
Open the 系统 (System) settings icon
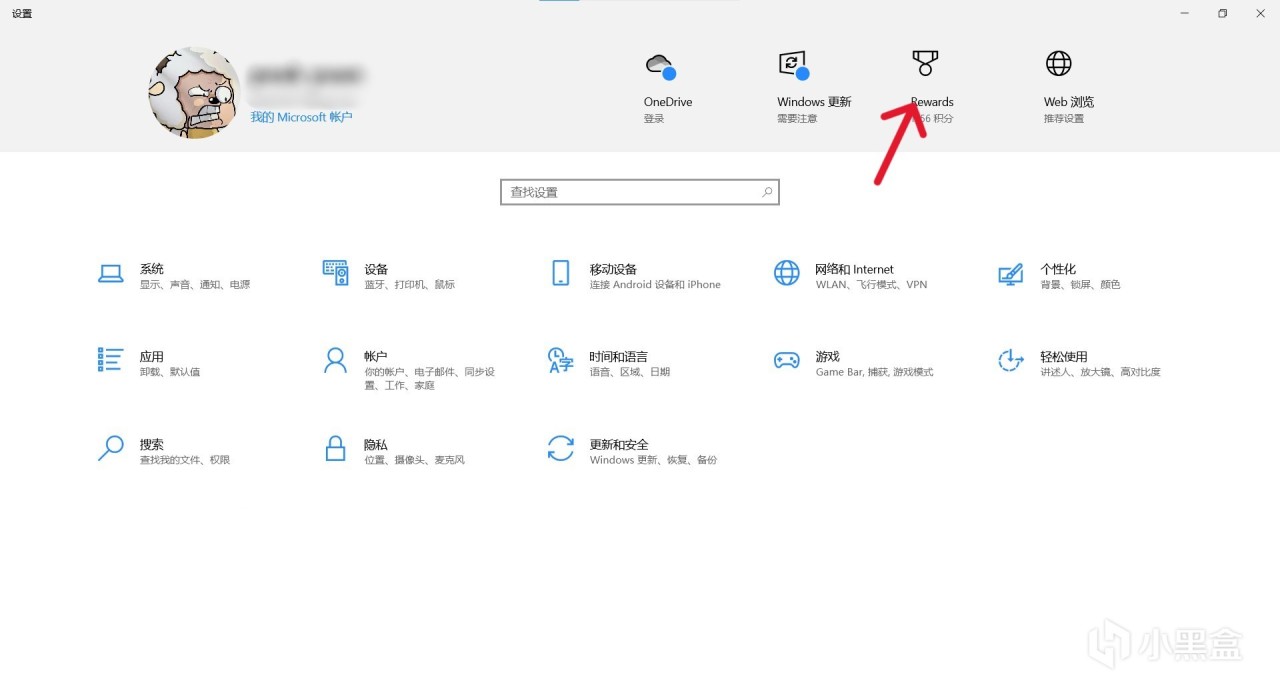click(110, 273)
